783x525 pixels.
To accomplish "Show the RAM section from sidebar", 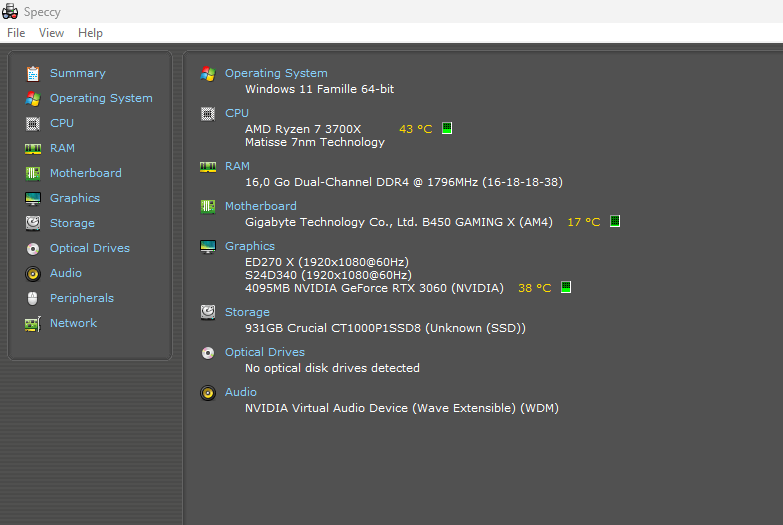I will click(x=62, y=148).
